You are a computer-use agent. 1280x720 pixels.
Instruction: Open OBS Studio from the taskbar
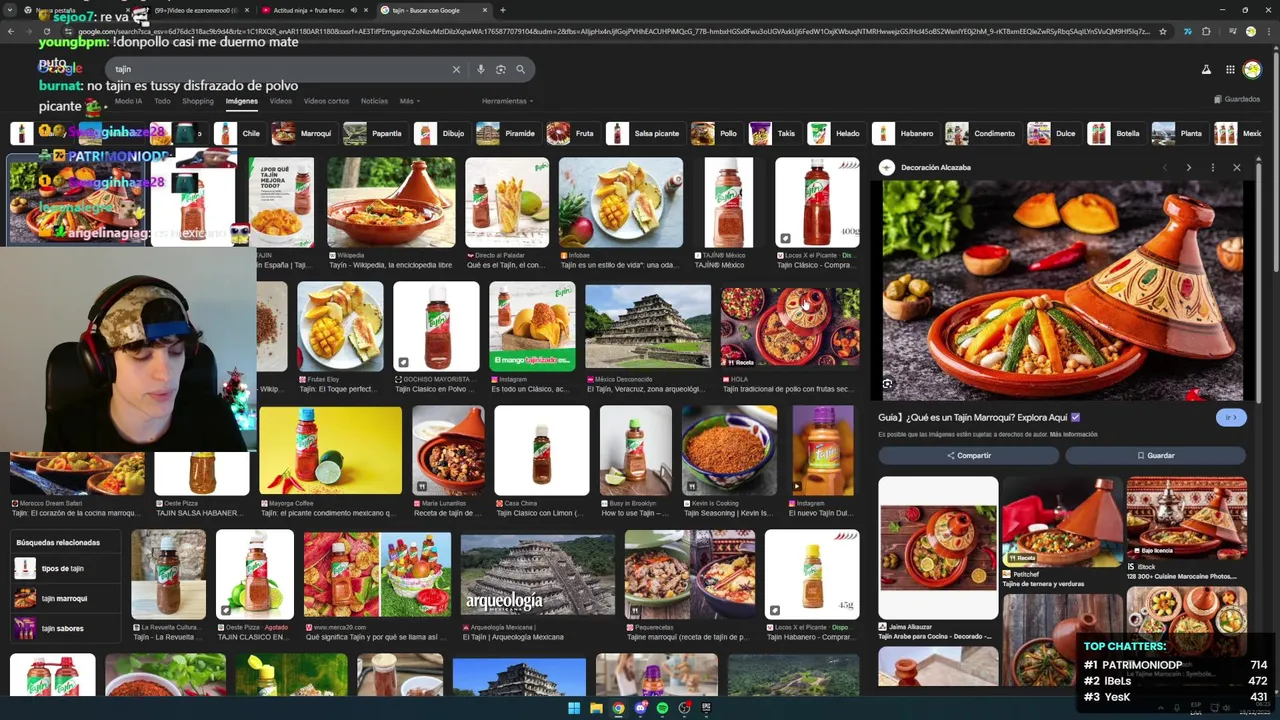(x=684, y=708)
